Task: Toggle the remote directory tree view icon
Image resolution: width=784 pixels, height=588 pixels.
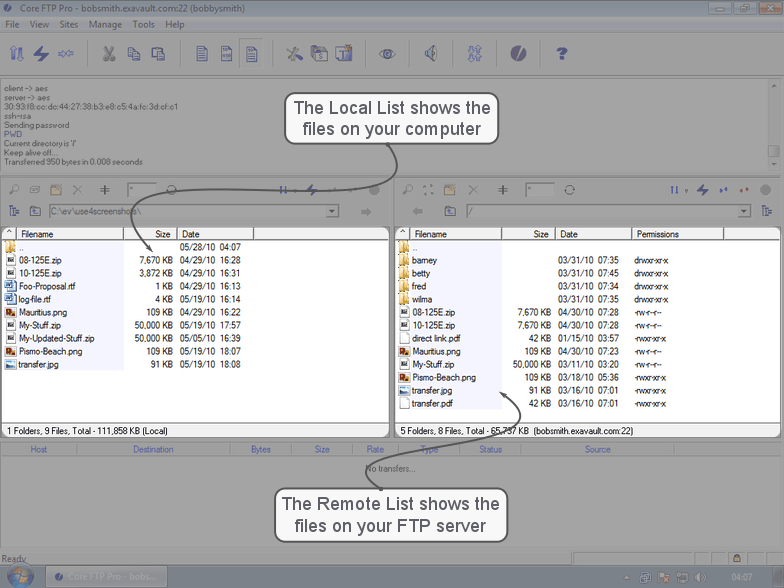Action: pos(766,212)
